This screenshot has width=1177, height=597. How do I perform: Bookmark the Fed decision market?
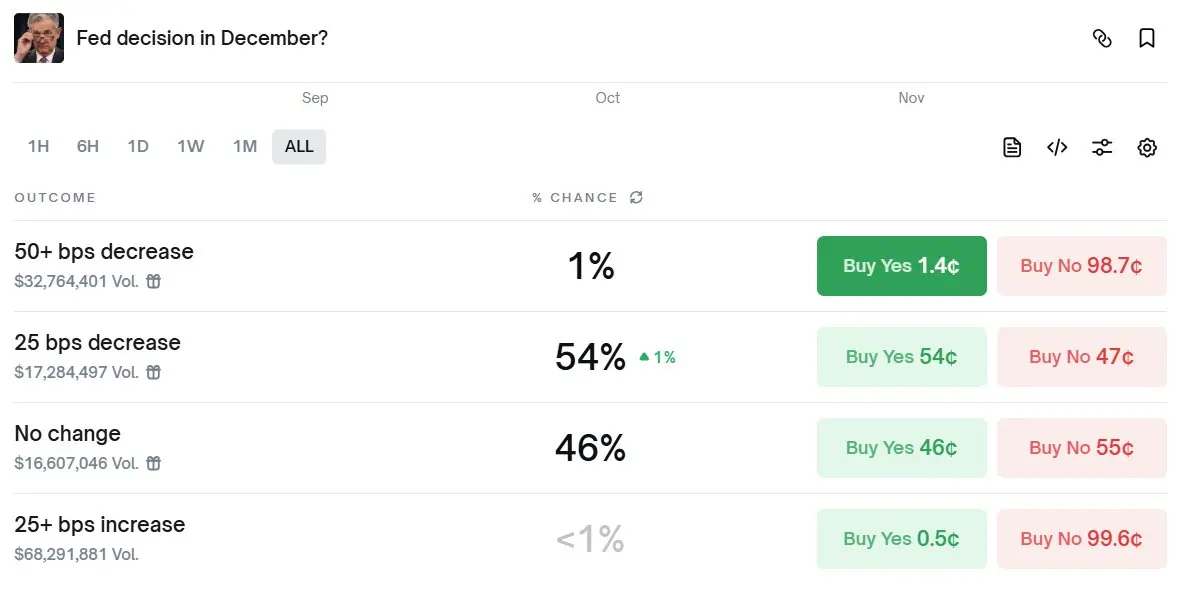(x=1147, y=39)
